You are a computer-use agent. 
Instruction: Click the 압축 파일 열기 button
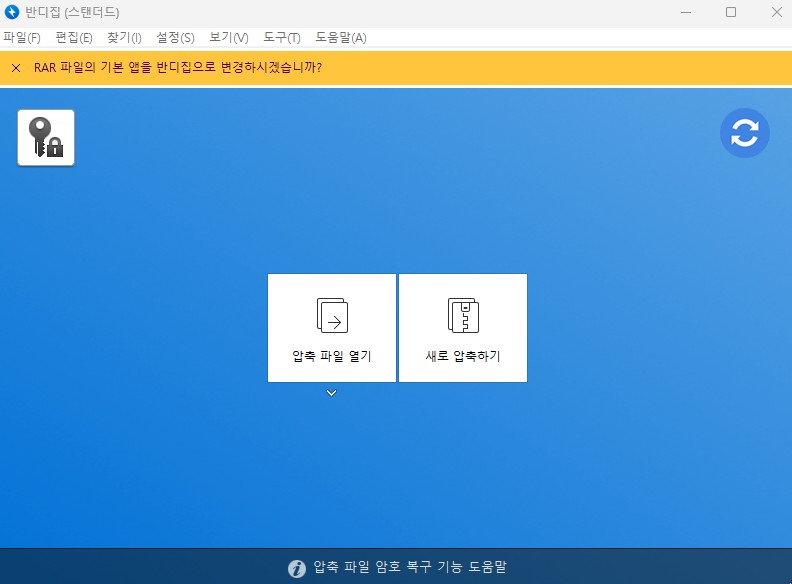point(332,328)
